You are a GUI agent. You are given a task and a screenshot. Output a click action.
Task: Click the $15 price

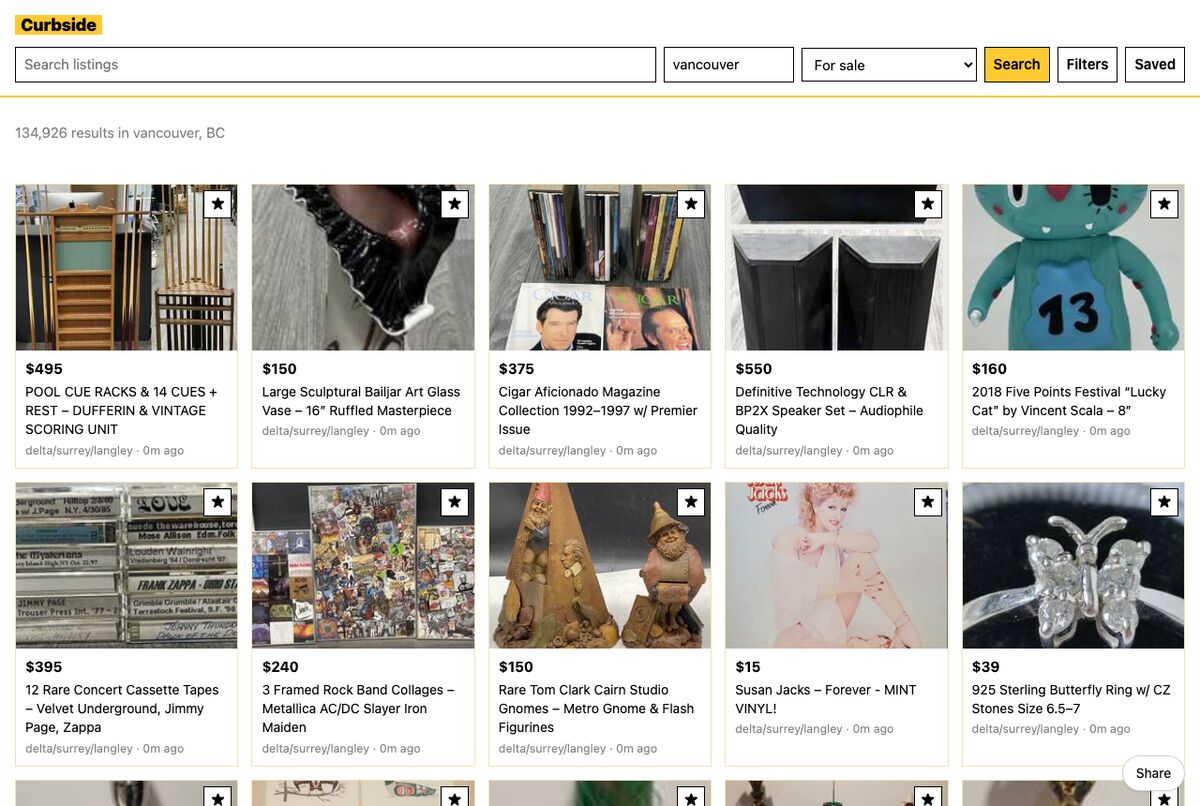(748, 666)
